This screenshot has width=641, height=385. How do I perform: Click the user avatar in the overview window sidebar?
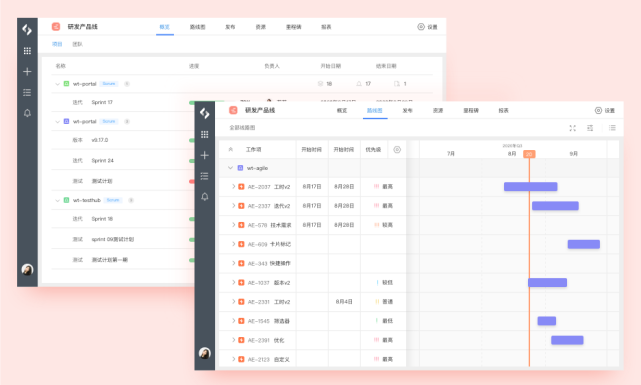pos(27,269)
